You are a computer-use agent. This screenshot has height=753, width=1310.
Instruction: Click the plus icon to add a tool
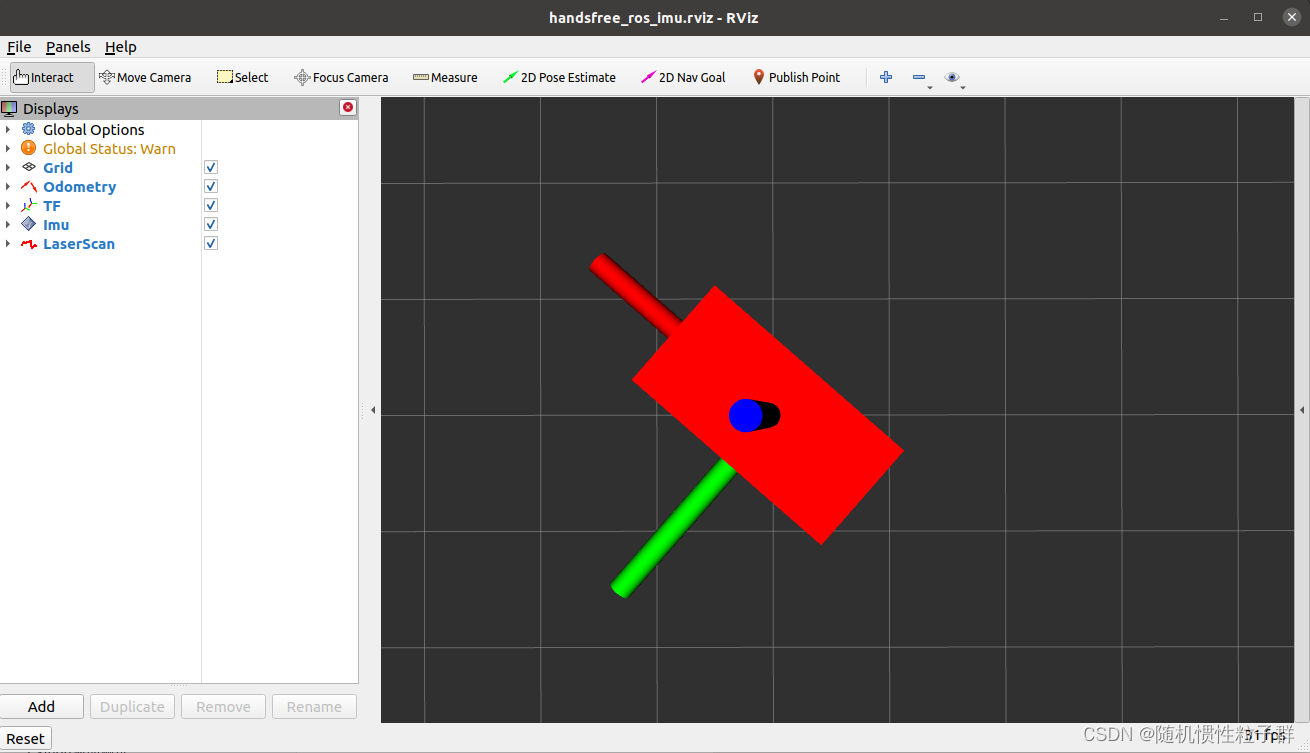coord(885,76)
